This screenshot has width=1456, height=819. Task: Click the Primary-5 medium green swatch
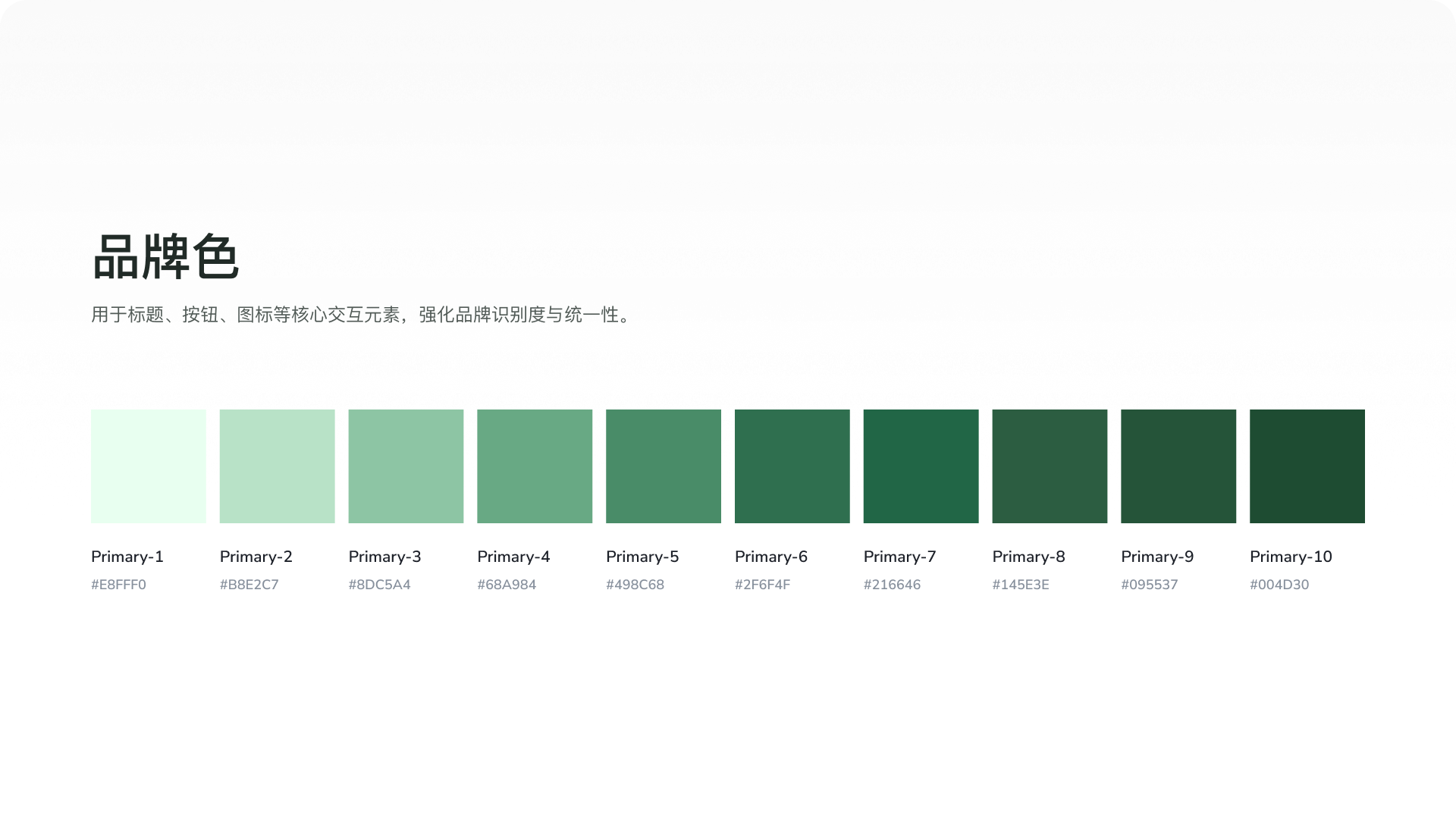pos(664,466)
